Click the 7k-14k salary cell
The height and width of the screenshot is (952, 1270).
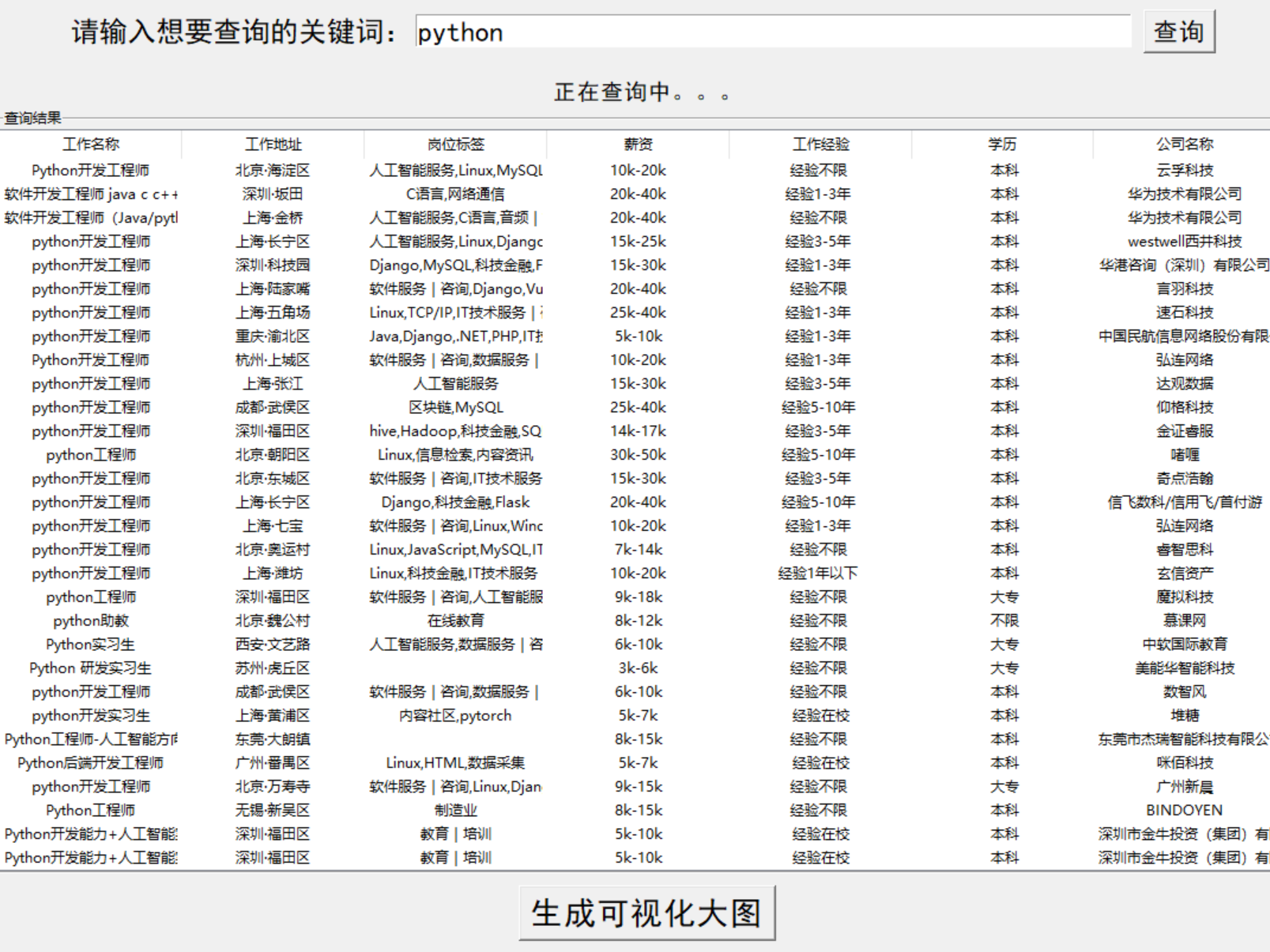638,549
